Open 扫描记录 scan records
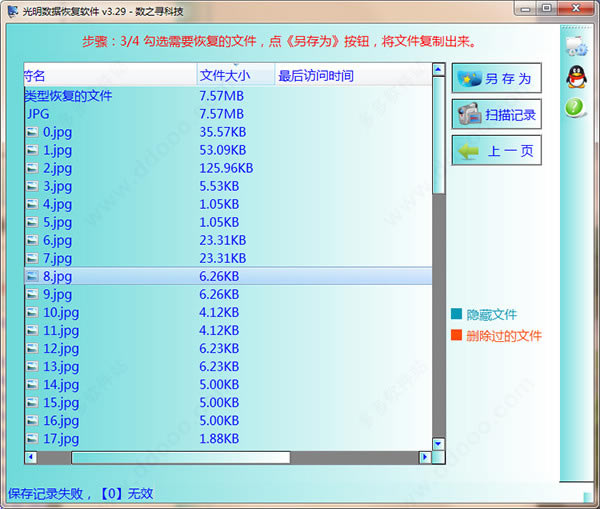 point(496,114)
